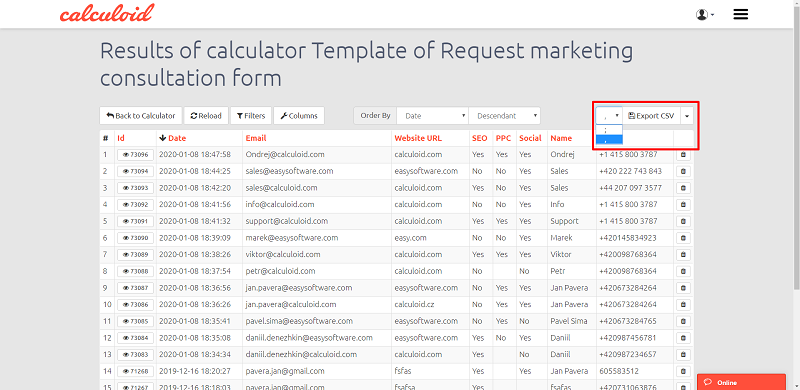Sort by the Date column header
The height and width of the screenshot is (390, 800).
coord(173,138)
